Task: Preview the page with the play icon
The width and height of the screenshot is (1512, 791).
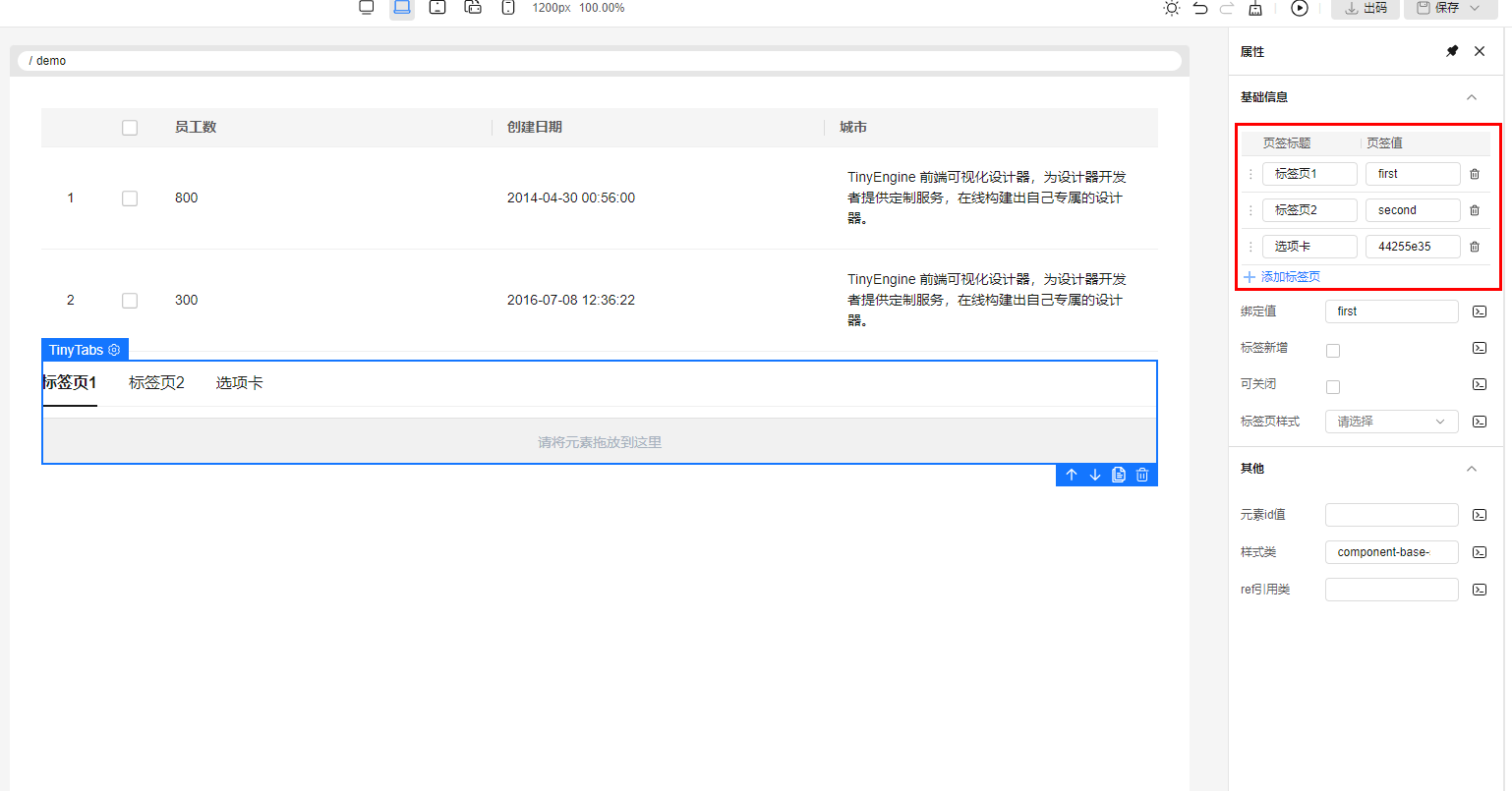Action: (x=1300, y=8)
